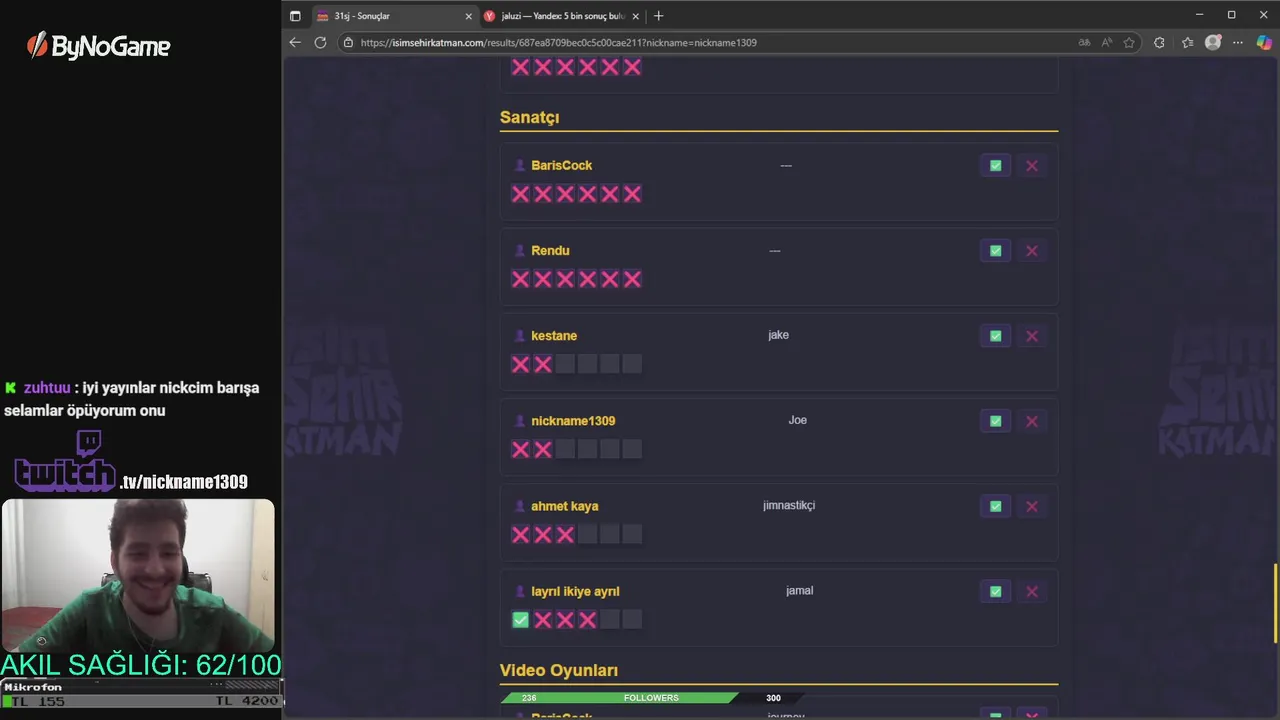Click the 'Video Oyunları' category heading
The width and height of the screenshot is (1280, 720).
pos(559,670)
